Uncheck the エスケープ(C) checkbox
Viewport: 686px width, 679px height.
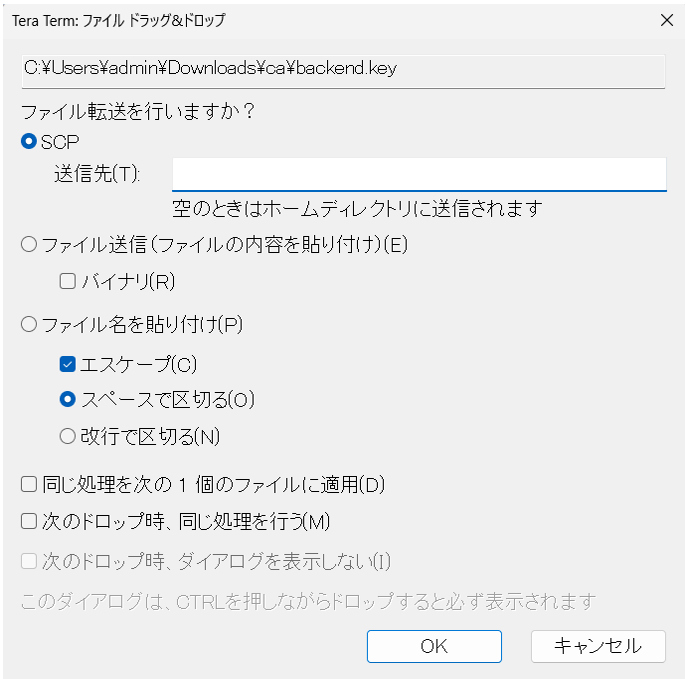point(68,363)
